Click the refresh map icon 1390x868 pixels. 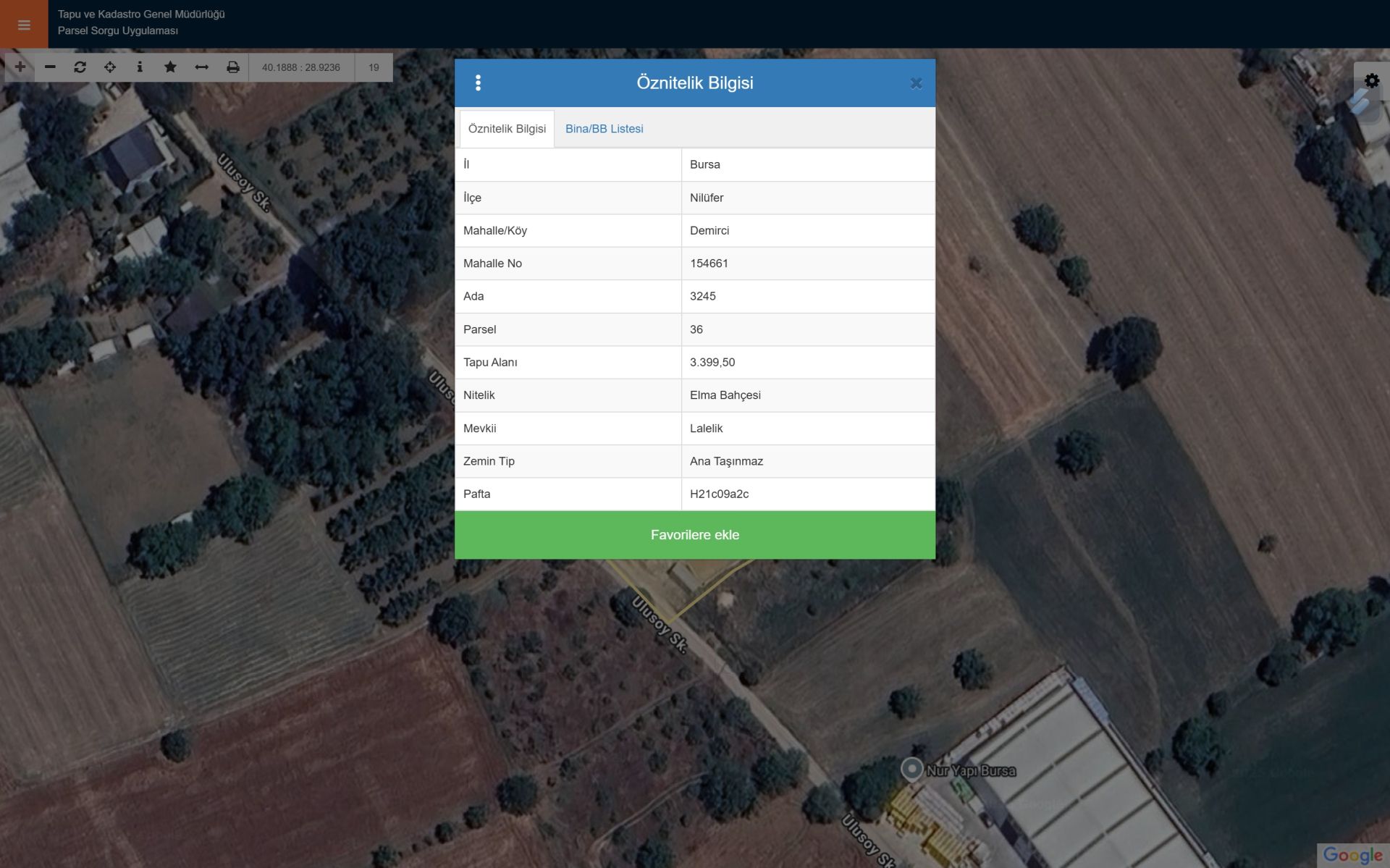pos(80,67)
